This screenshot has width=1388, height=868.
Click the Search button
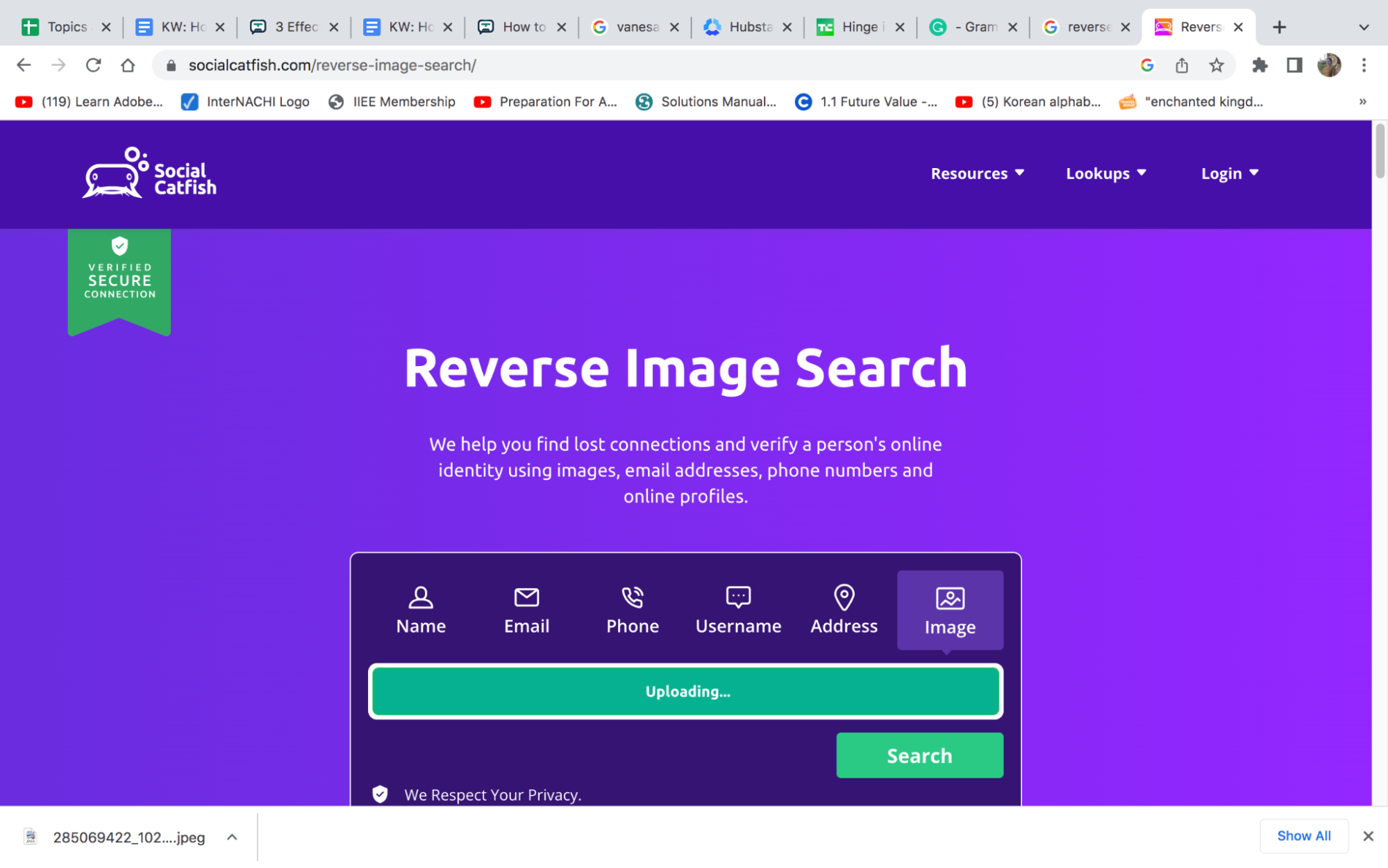(x=919, y=754)
